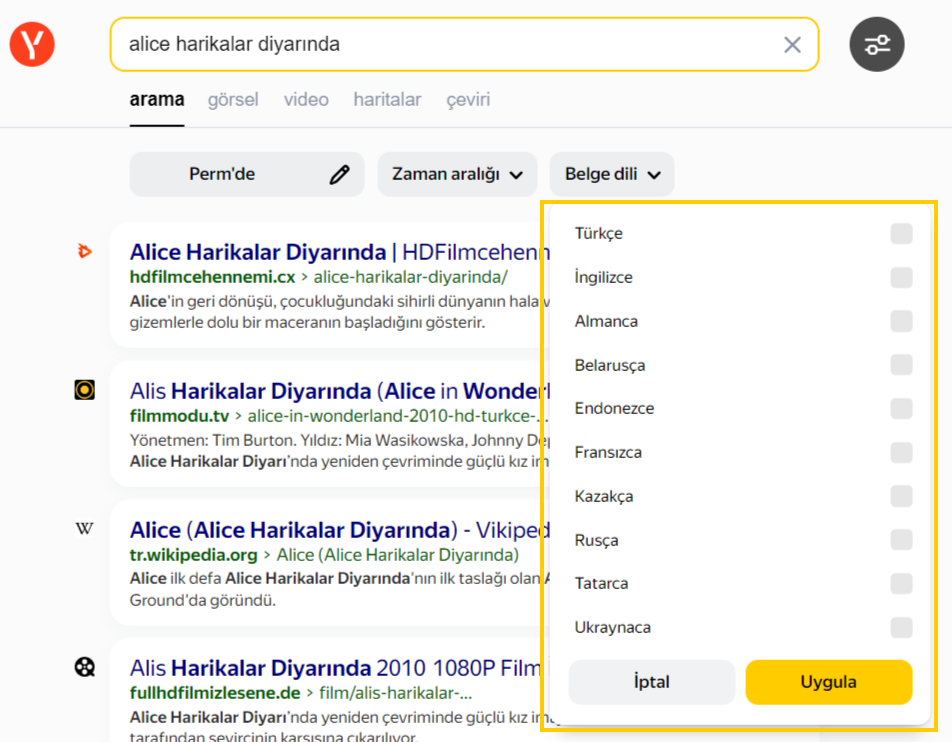This screenshot has width=952, height=742.
Task: Switch to the görsel tab
Action: pos(233,100)
